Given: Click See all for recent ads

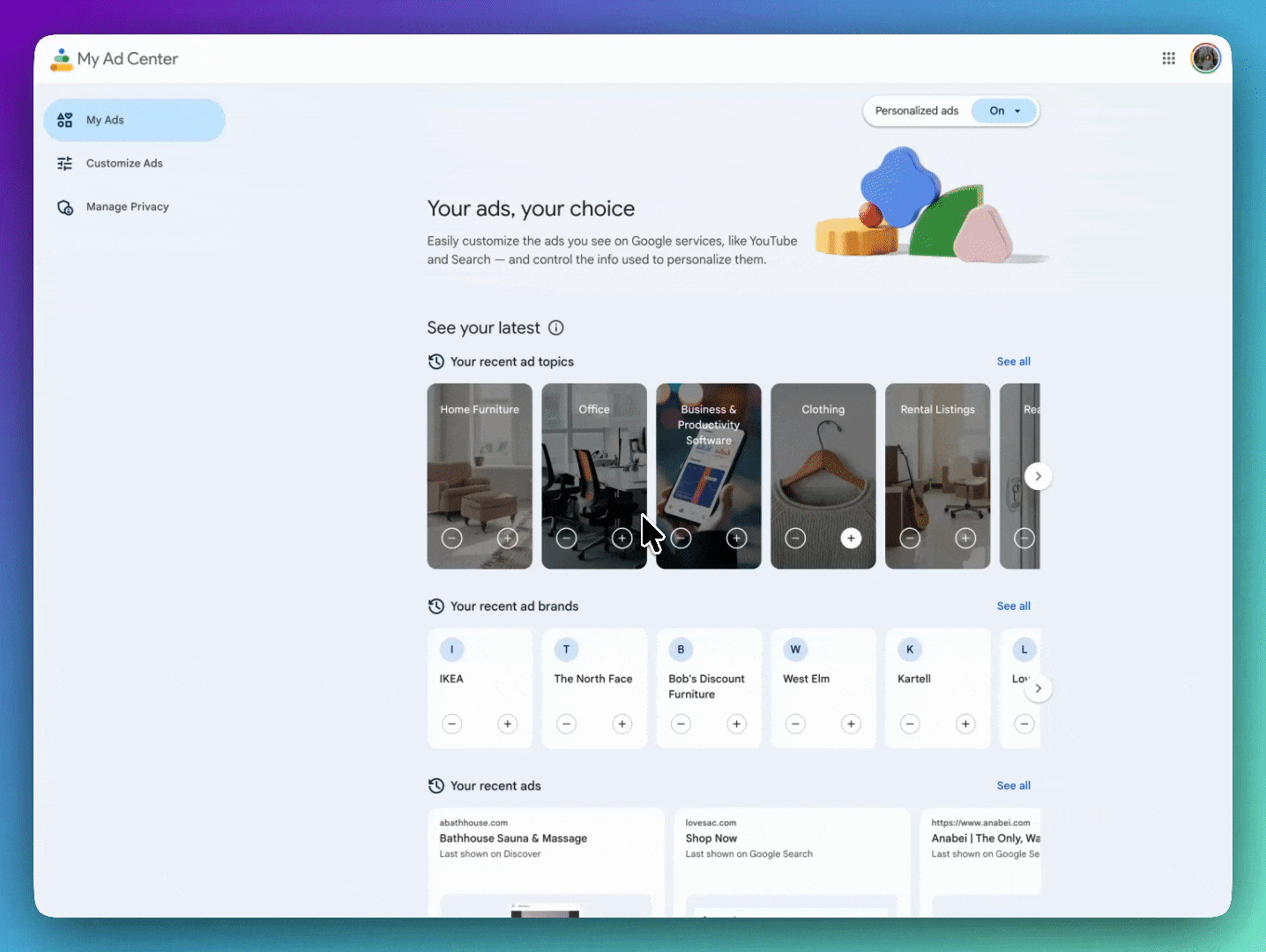Looking at the screenshot, I should 1013,785.
